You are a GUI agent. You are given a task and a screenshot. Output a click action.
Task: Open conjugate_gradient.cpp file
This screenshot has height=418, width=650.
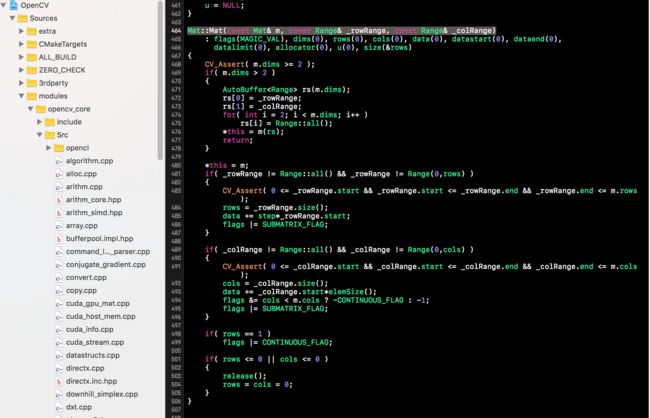pos(106,265)
